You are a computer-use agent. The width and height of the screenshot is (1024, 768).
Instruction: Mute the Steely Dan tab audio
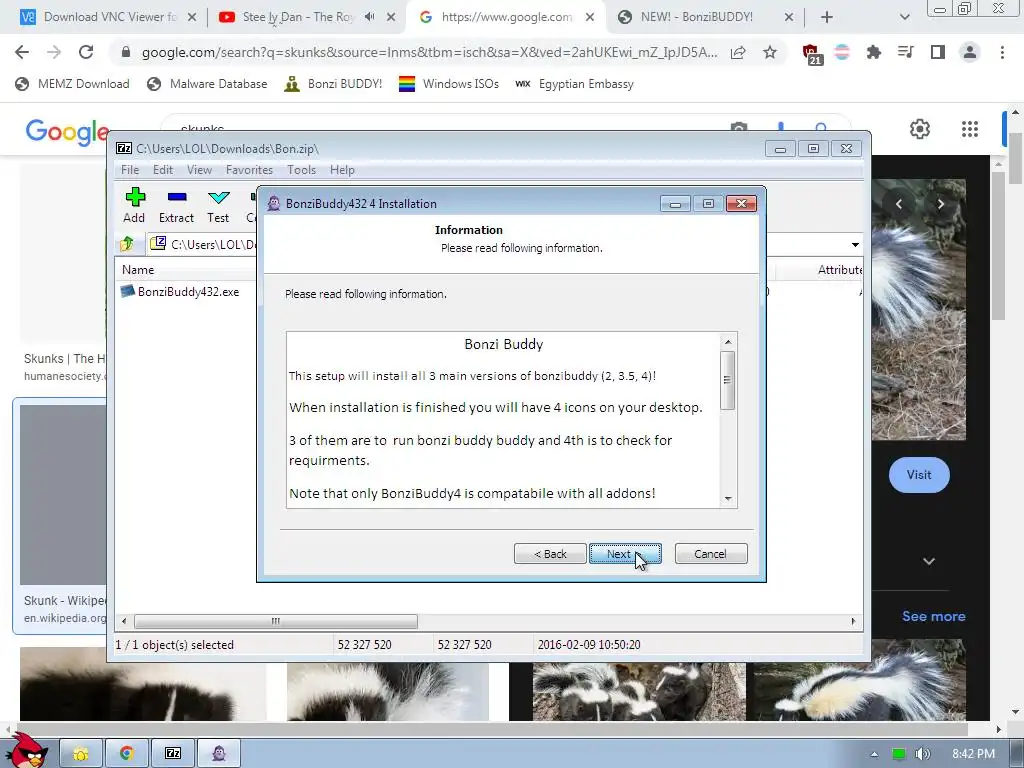(x=370, y=17)
